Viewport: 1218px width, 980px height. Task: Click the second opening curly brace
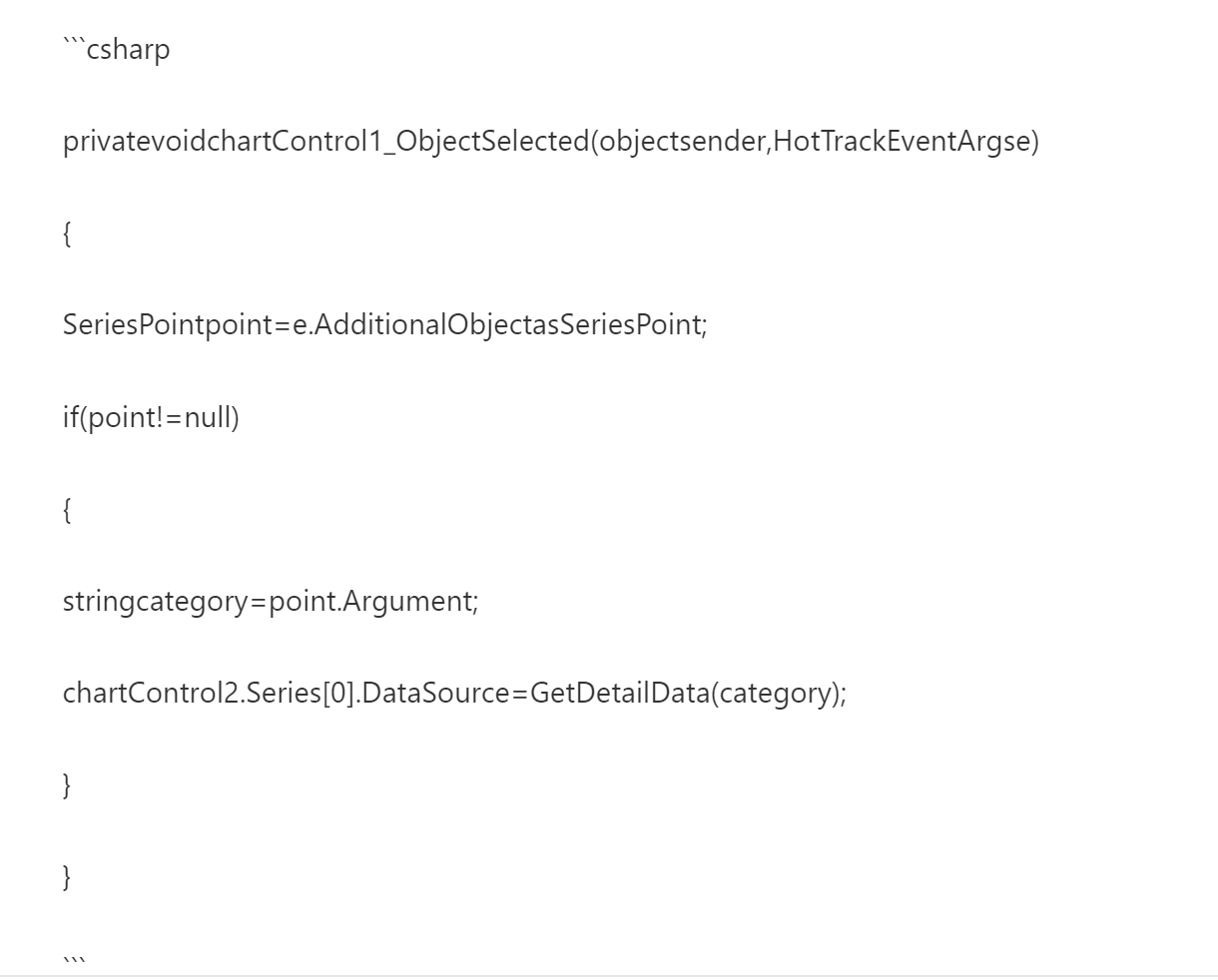coord(67,509)
